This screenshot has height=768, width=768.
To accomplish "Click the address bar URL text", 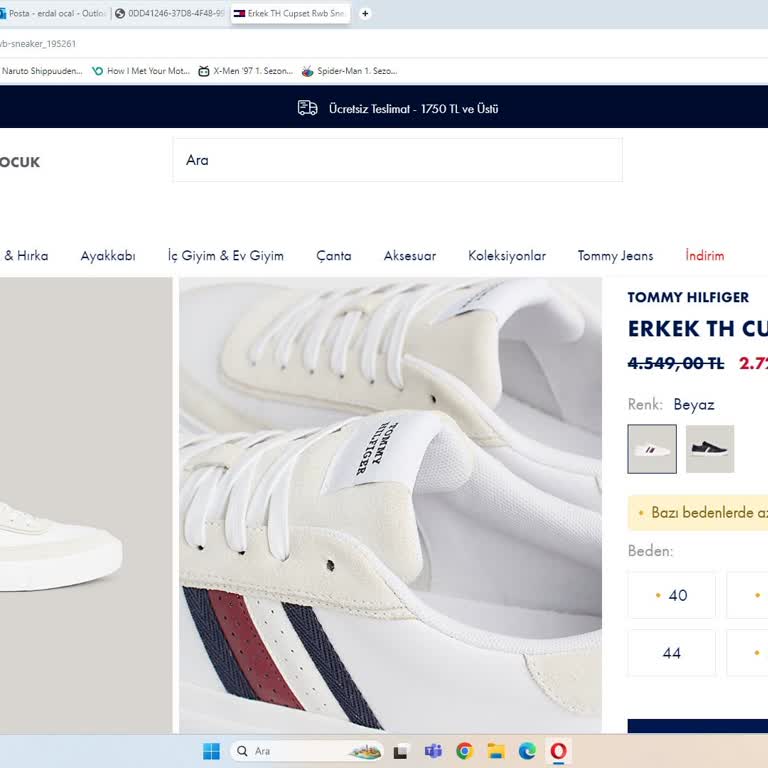I will [x=38, y=44].
